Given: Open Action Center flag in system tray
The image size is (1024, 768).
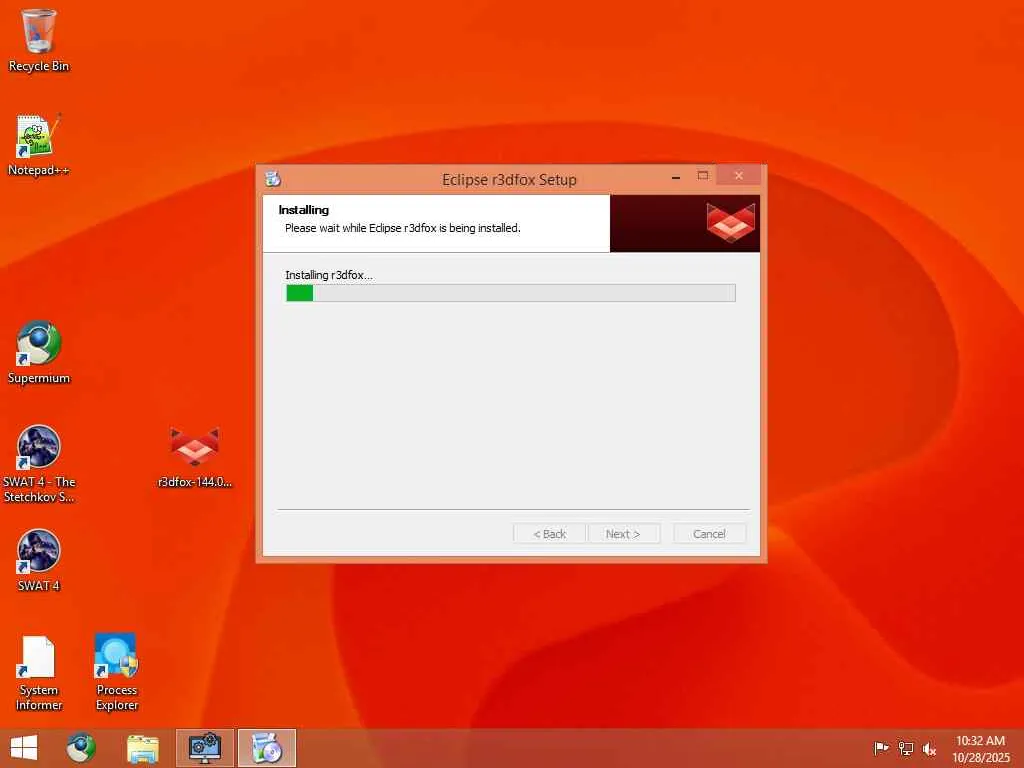Looking at the screenshot, I should tap(881, 748).
